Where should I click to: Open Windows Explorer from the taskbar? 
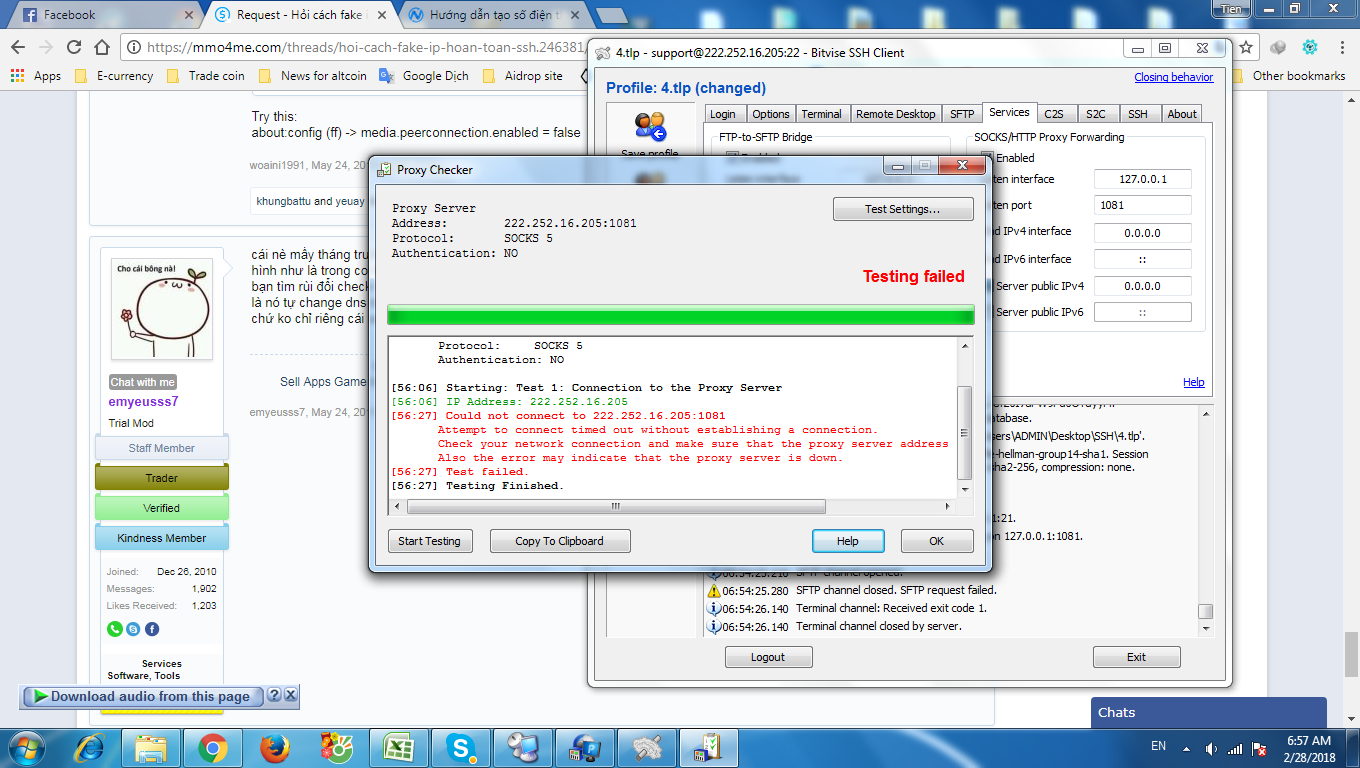151,747
